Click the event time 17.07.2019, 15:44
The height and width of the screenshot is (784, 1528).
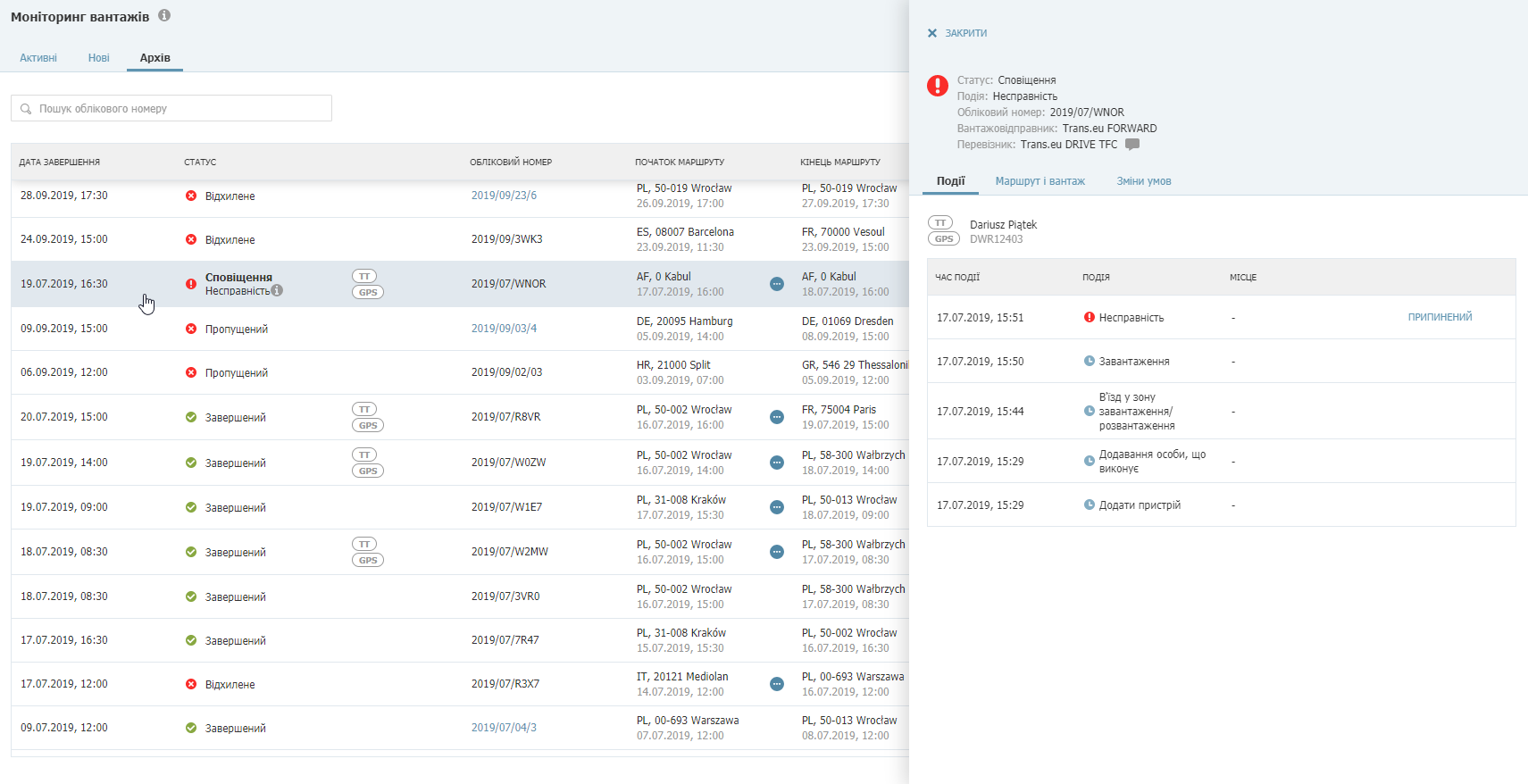pyautogui.click(x=981, y=412)
